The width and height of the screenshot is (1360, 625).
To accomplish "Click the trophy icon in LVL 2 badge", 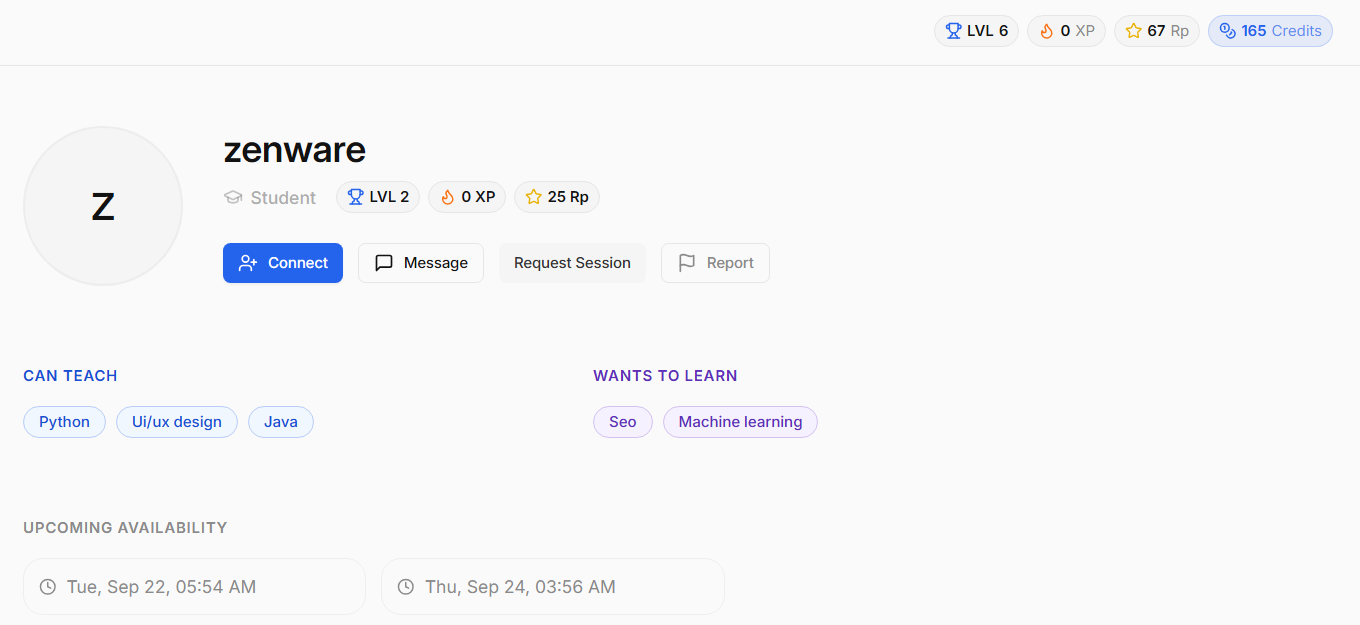I will click(355, 197).
